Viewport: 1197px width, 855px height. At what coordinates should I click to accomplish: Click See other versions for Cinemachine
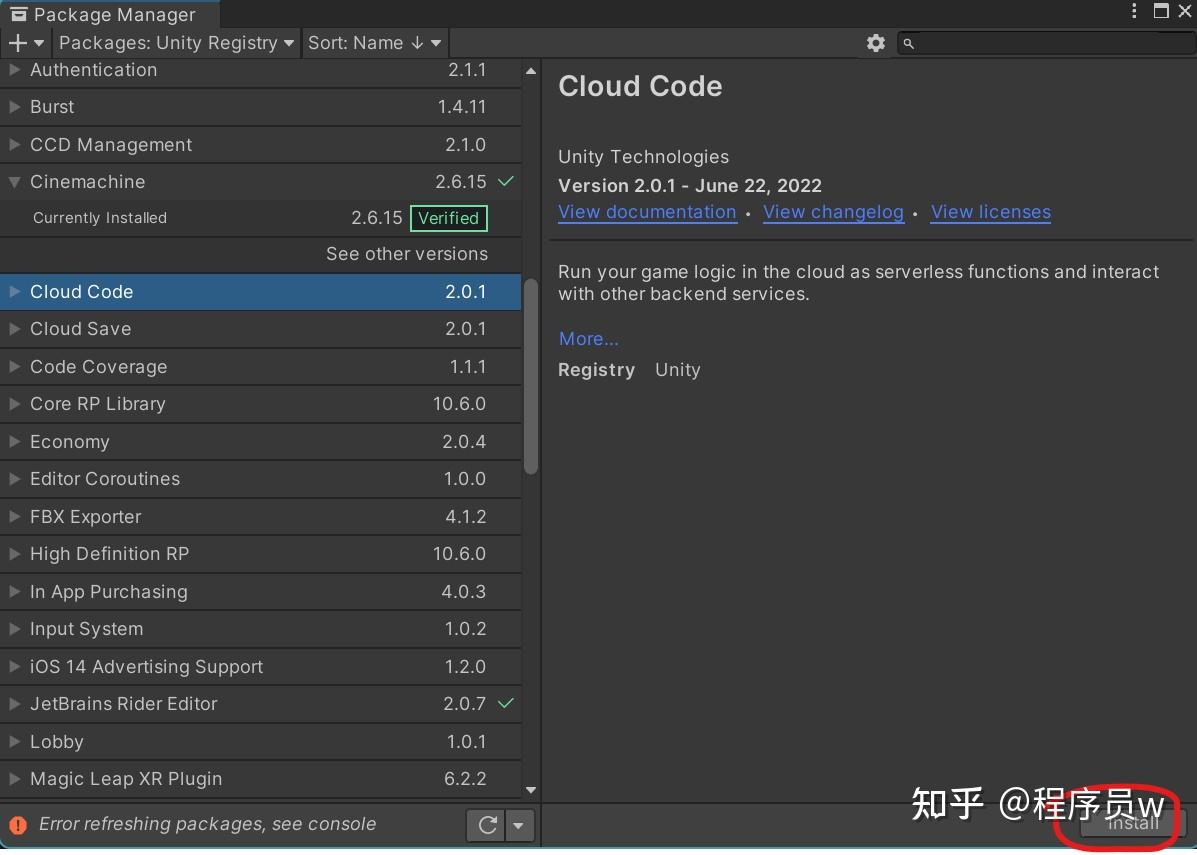click(x=407, y=254)
